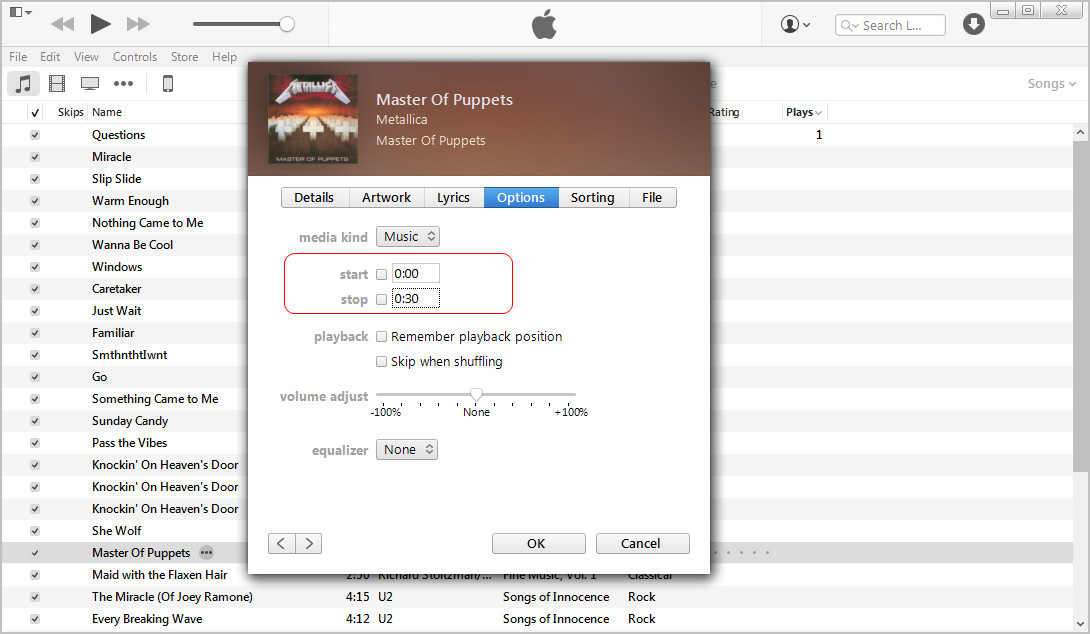The height and width of the screenshot is (634, 1090).
Task: Click in the start time field
Action: pyautogui.click(x=416, y=274)
